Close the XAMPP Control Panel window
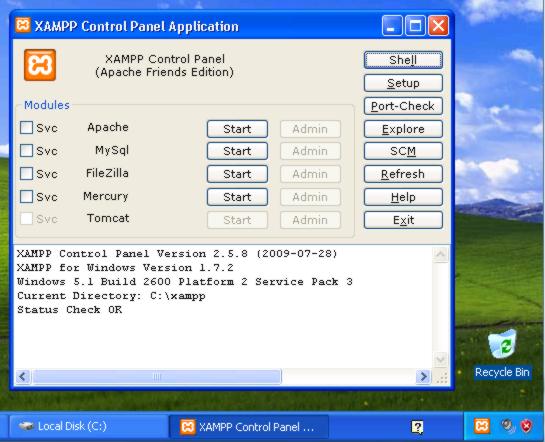The height and width of the screenshot is (442, 545). pos(438,26)
